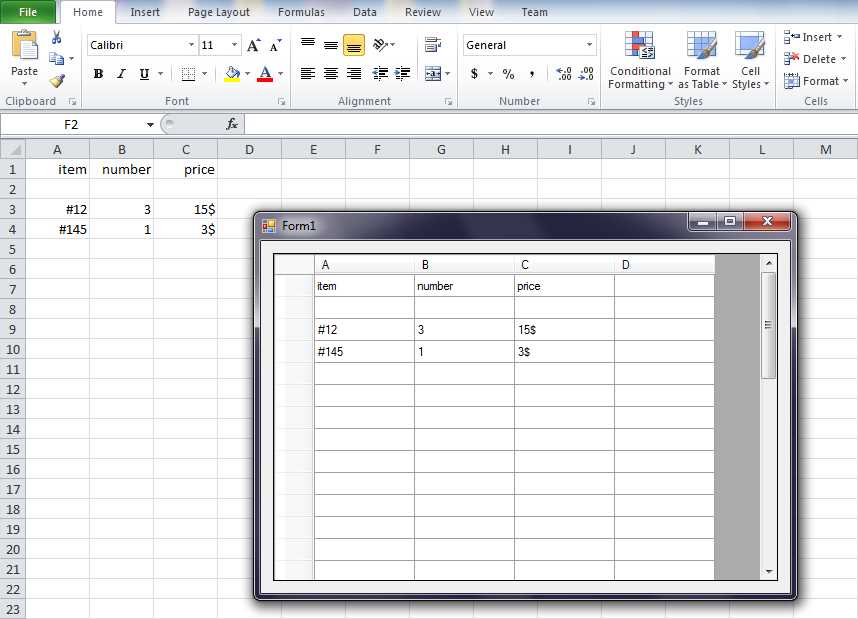Open Alignment dialog launcher
This screenshot has width=858, height=619.
pos(448,102)
